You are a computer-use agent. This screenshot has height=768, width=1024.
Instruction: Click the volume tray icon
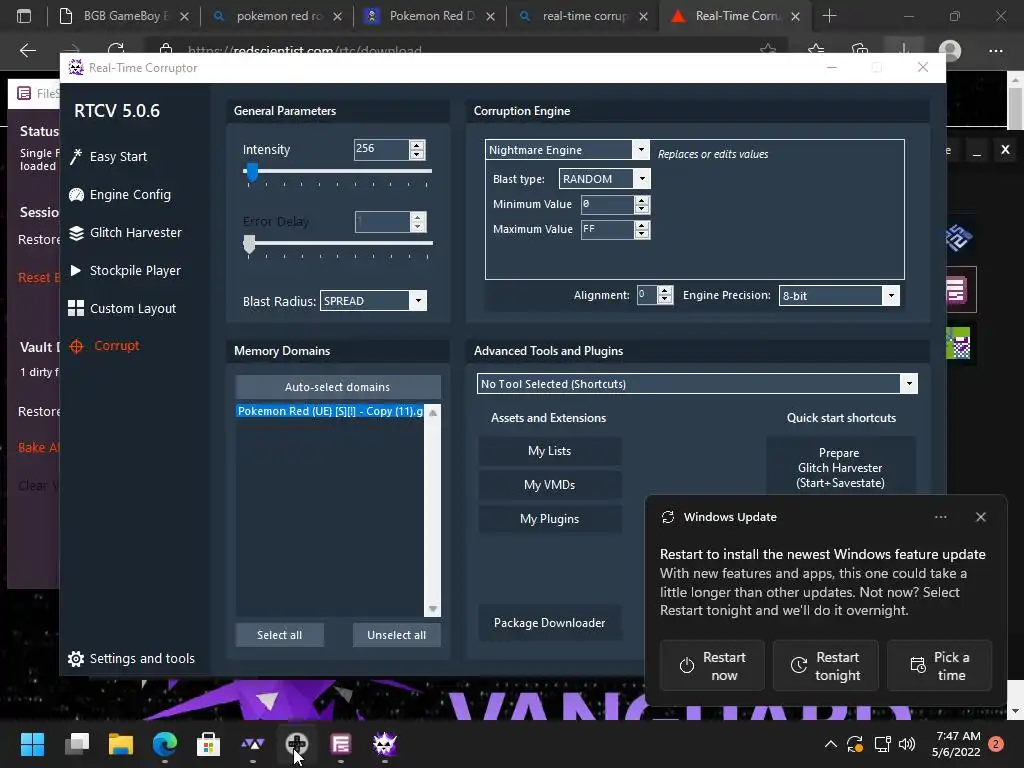907,744
